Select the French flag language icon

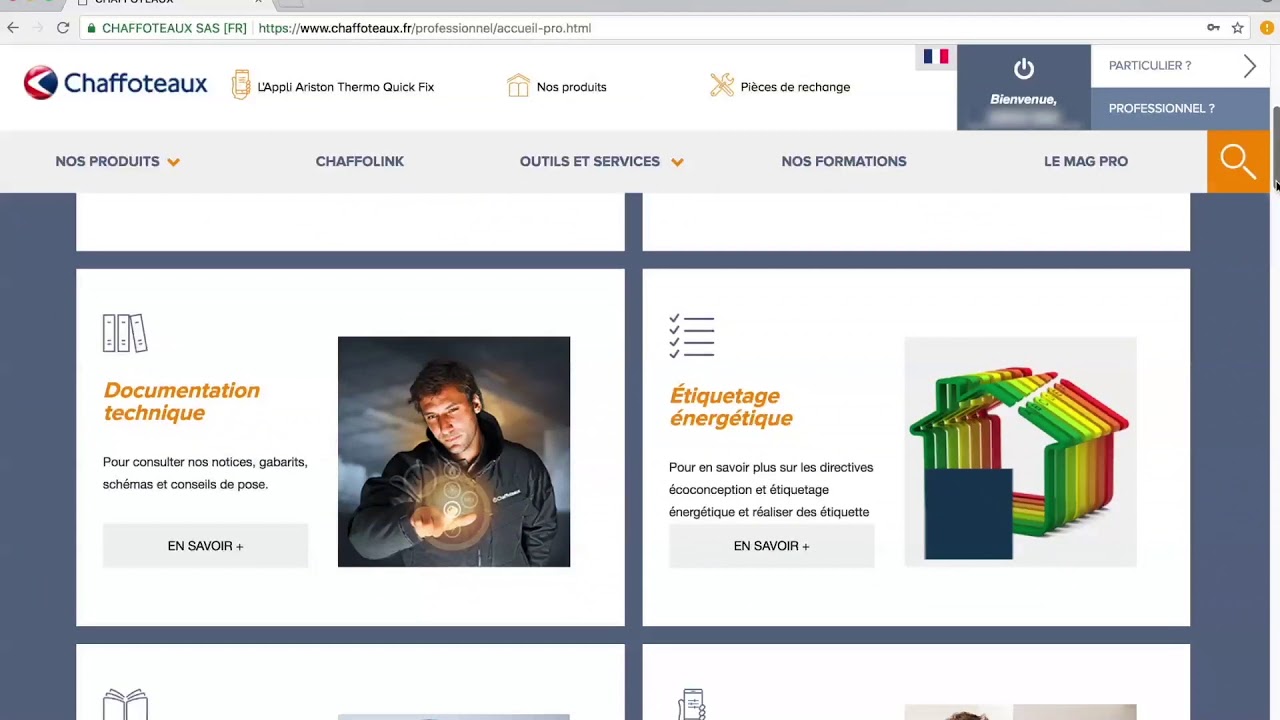point(936,57)
